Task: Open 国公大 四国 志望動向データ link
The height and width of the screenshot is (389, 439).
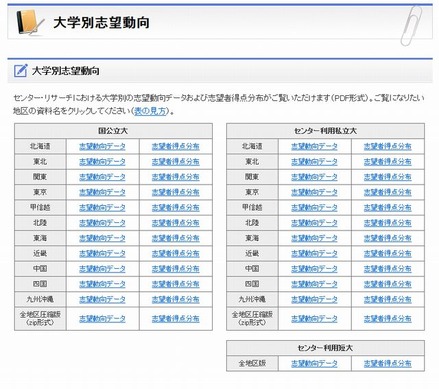Action: [x=102, y=284]
